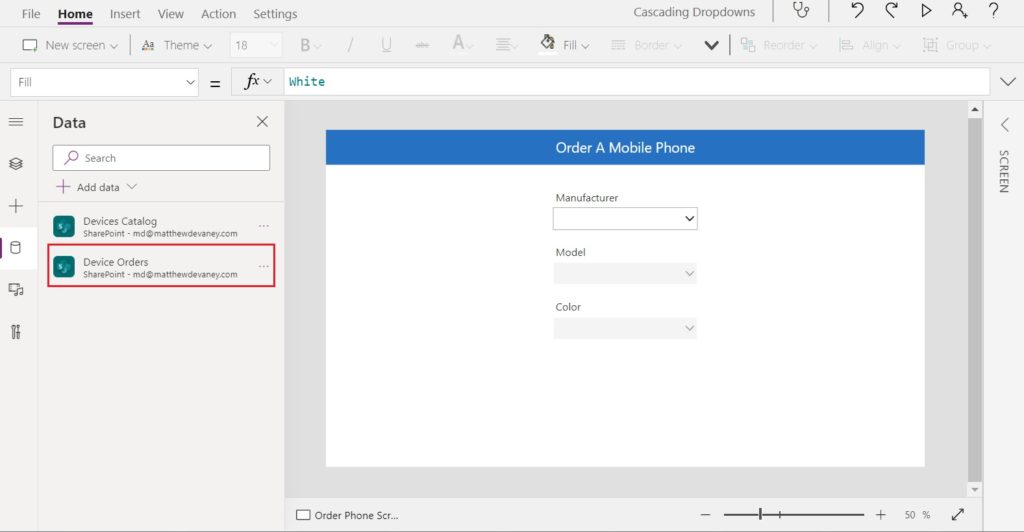Adjust the zoom slider handle
Viewport: 1024px width, 532px height.
[760, 514]
